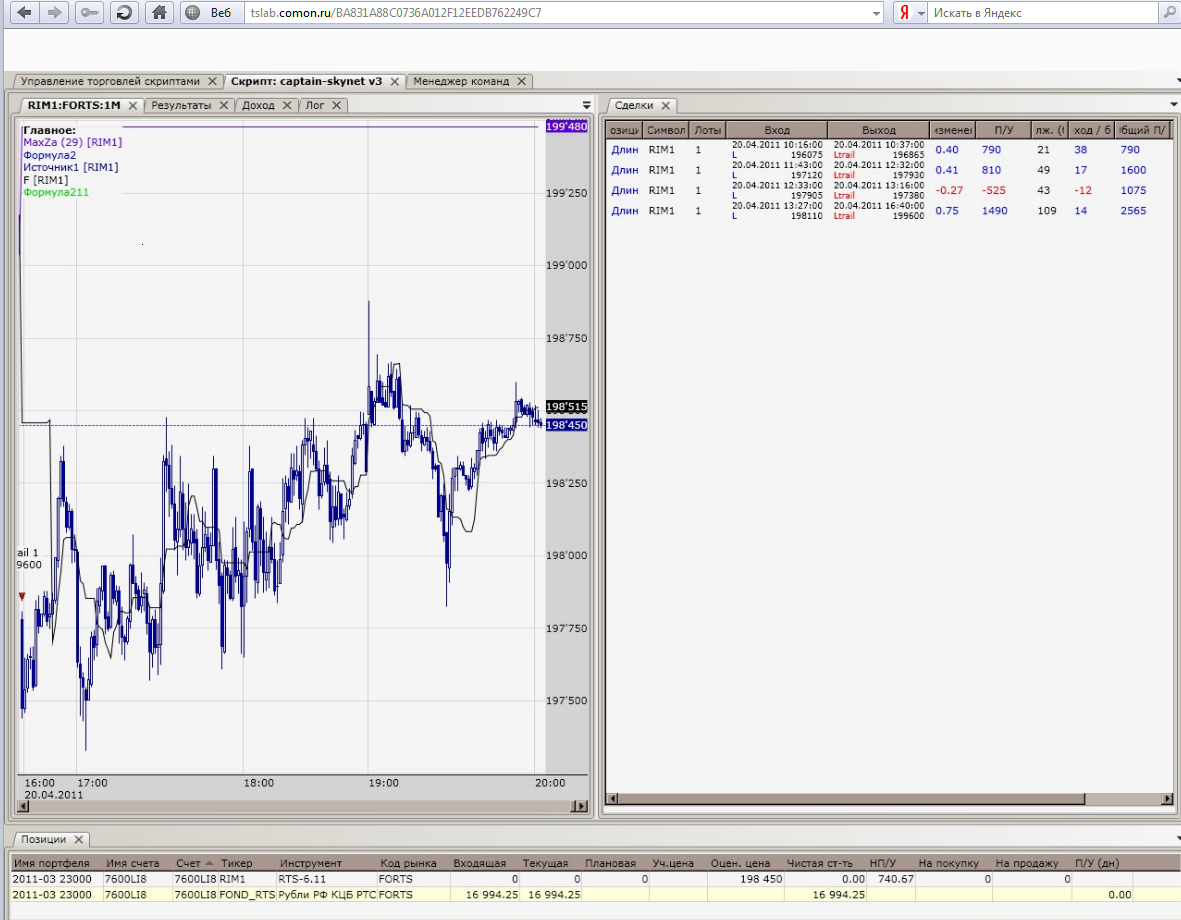Close the 'Лог' tab with its X
1181x920 pixels.
pyautogui.click(x=337, y=105)
